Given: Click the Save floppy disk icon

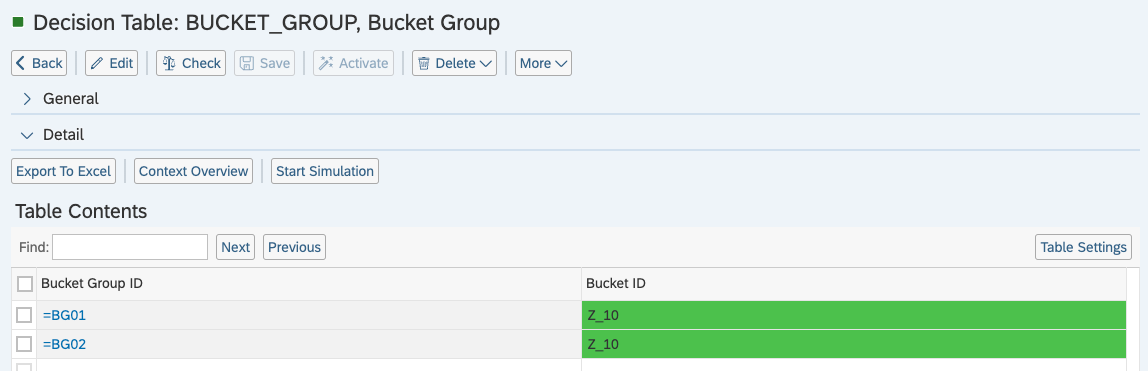Looking at the screenshot, I should [x=247, y=63].
